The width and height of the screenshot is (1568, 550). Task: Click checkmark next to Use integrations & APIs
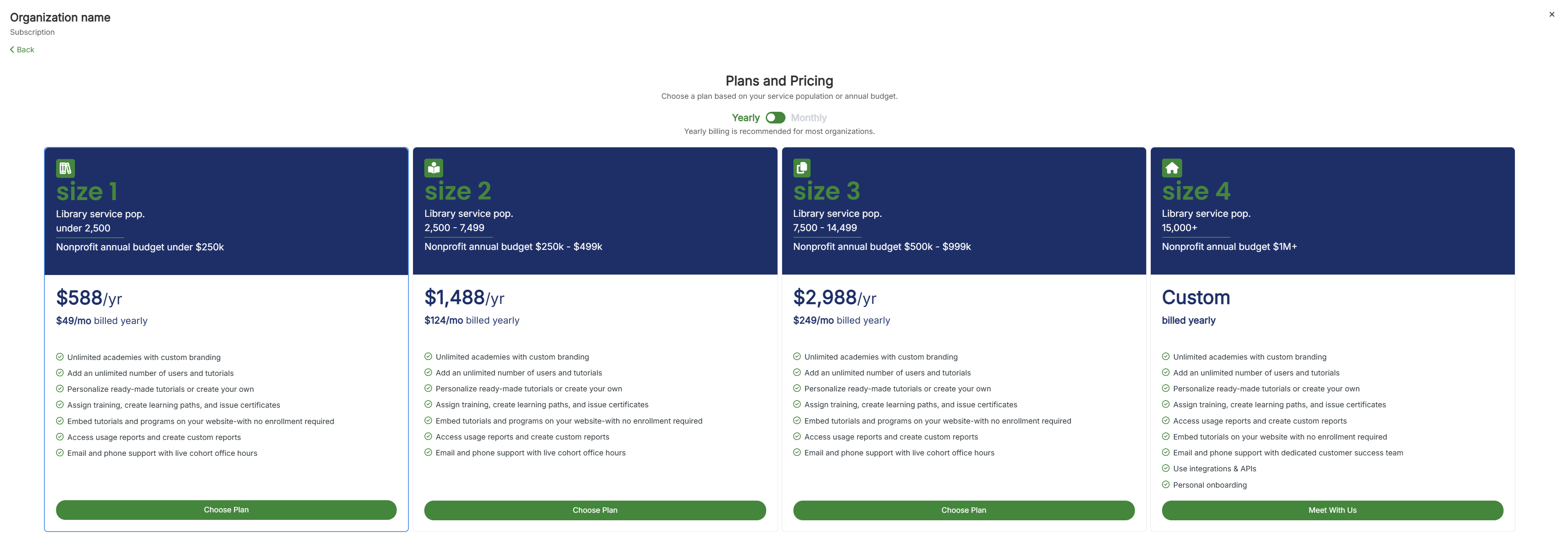1166,468
